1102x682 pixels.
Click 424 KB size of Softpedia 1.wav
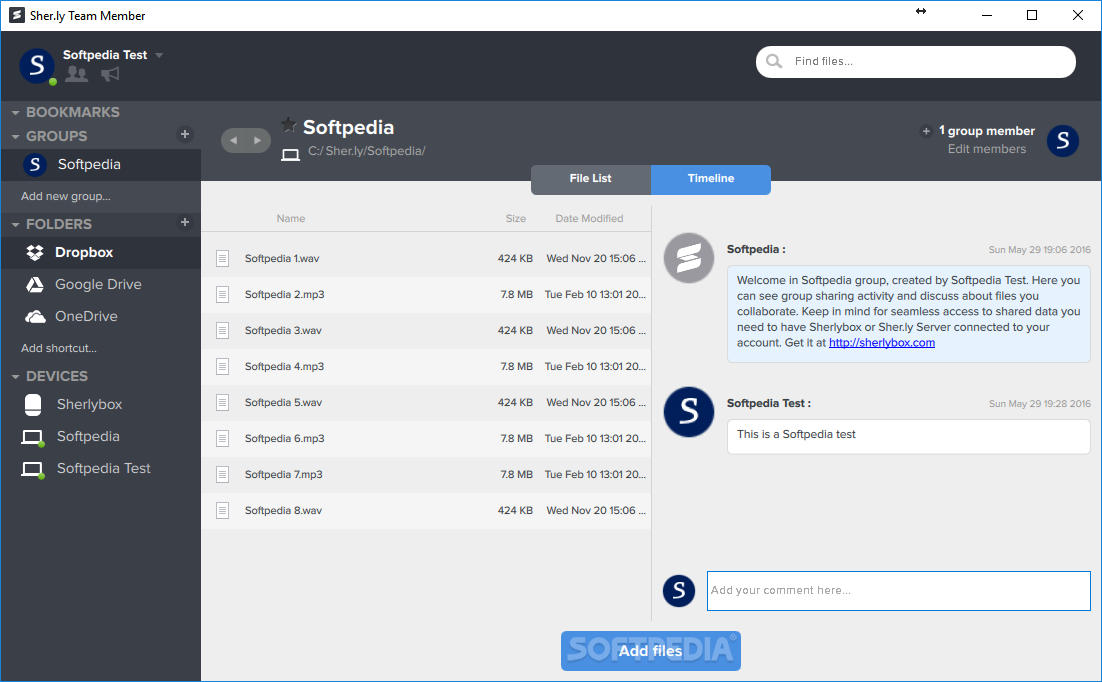click(x=515, y=259)
